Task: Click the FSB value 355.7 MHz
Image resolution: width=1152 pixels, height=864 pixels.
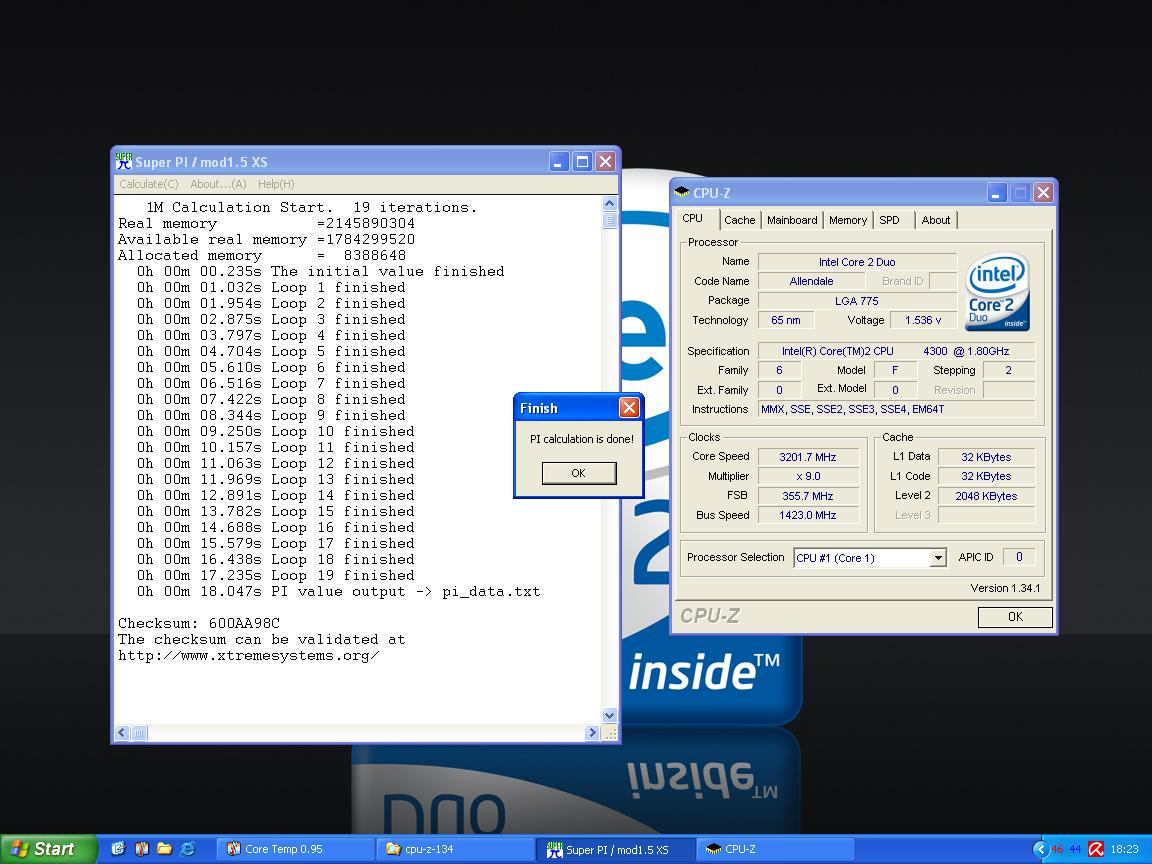Action: tap(808, 496)
